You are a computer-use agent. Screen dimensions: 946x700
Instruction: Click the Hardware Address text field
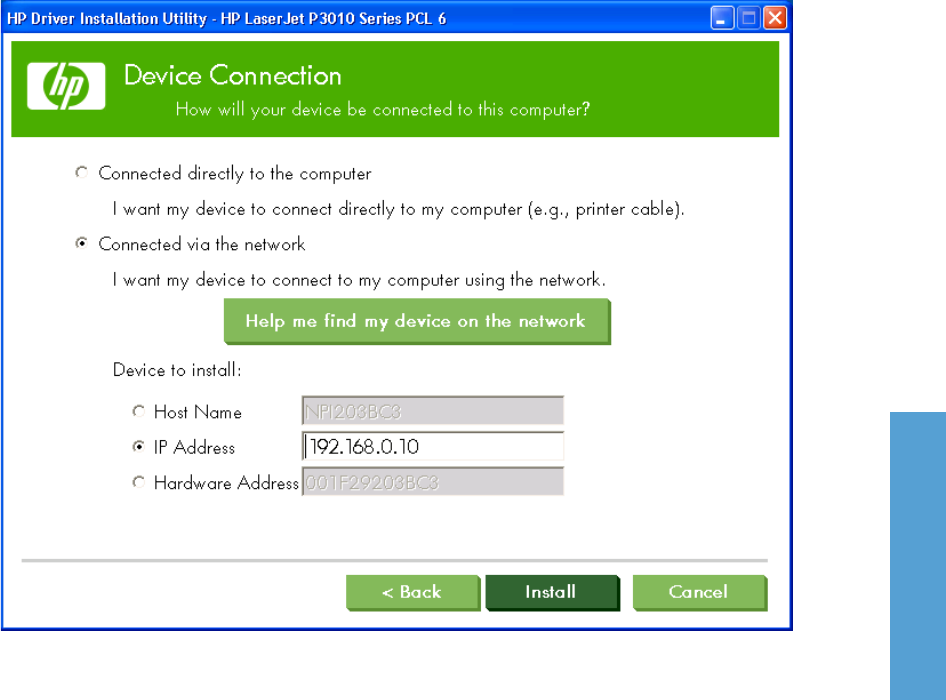tap(433, 482)
